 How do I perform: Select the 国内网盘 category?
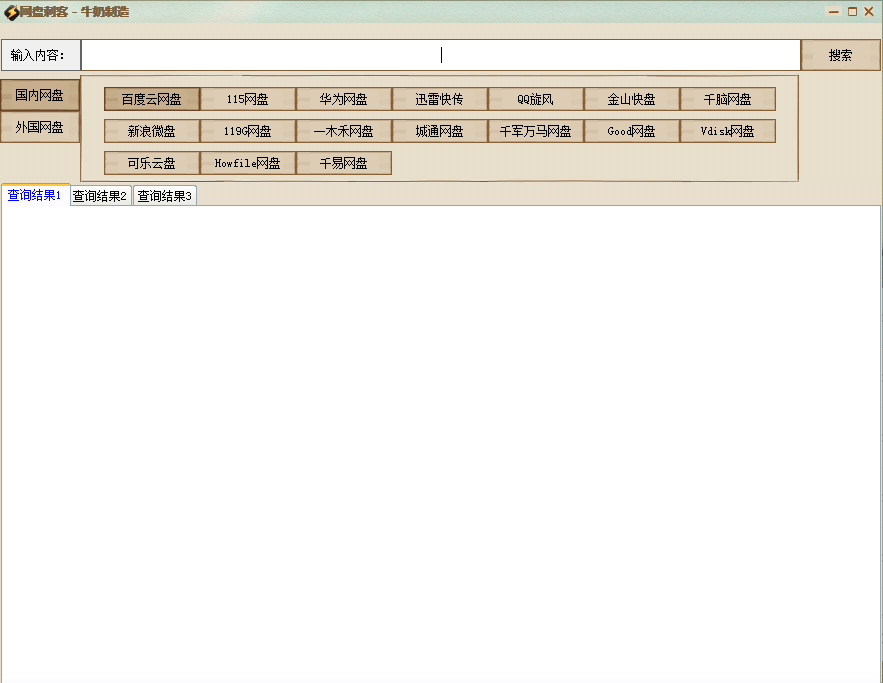pyautogui.click(x=39, y=95)
